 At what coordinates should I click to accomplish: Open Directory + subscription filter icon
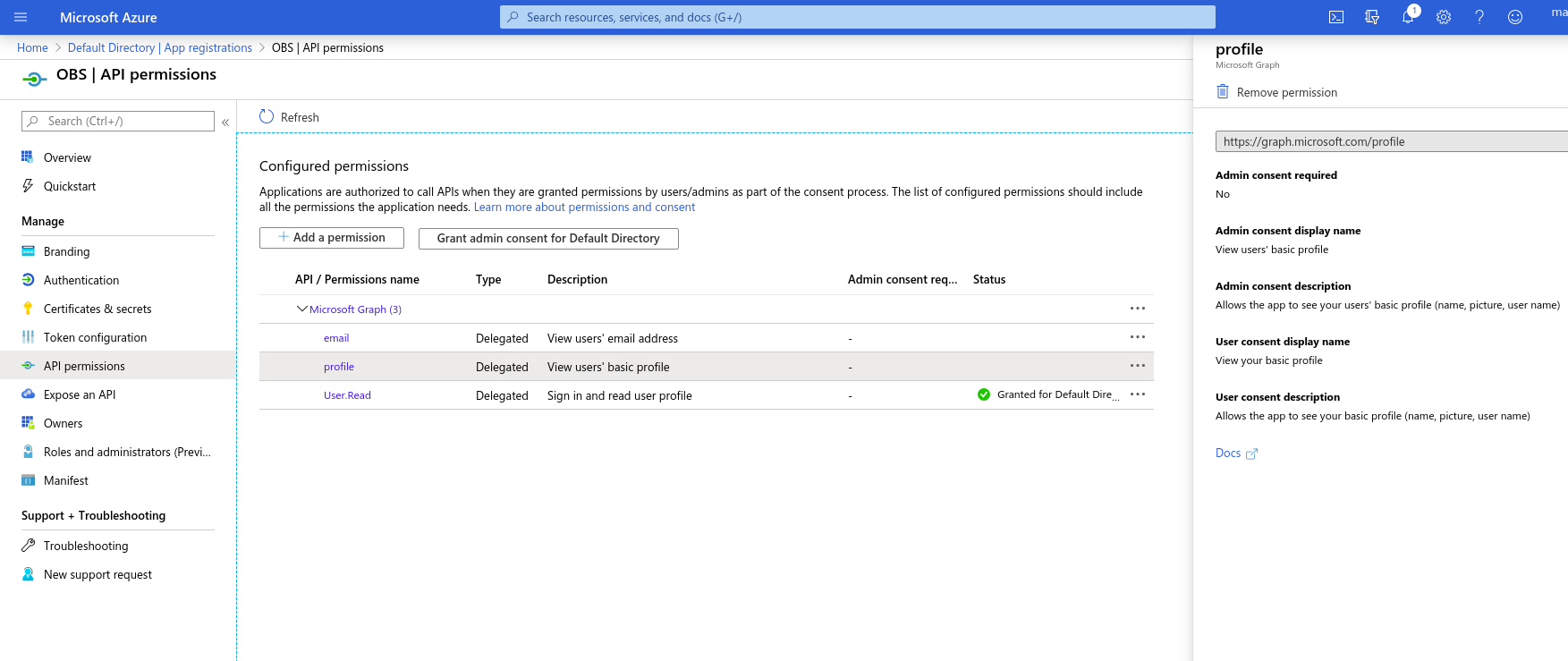(1372, 17)
